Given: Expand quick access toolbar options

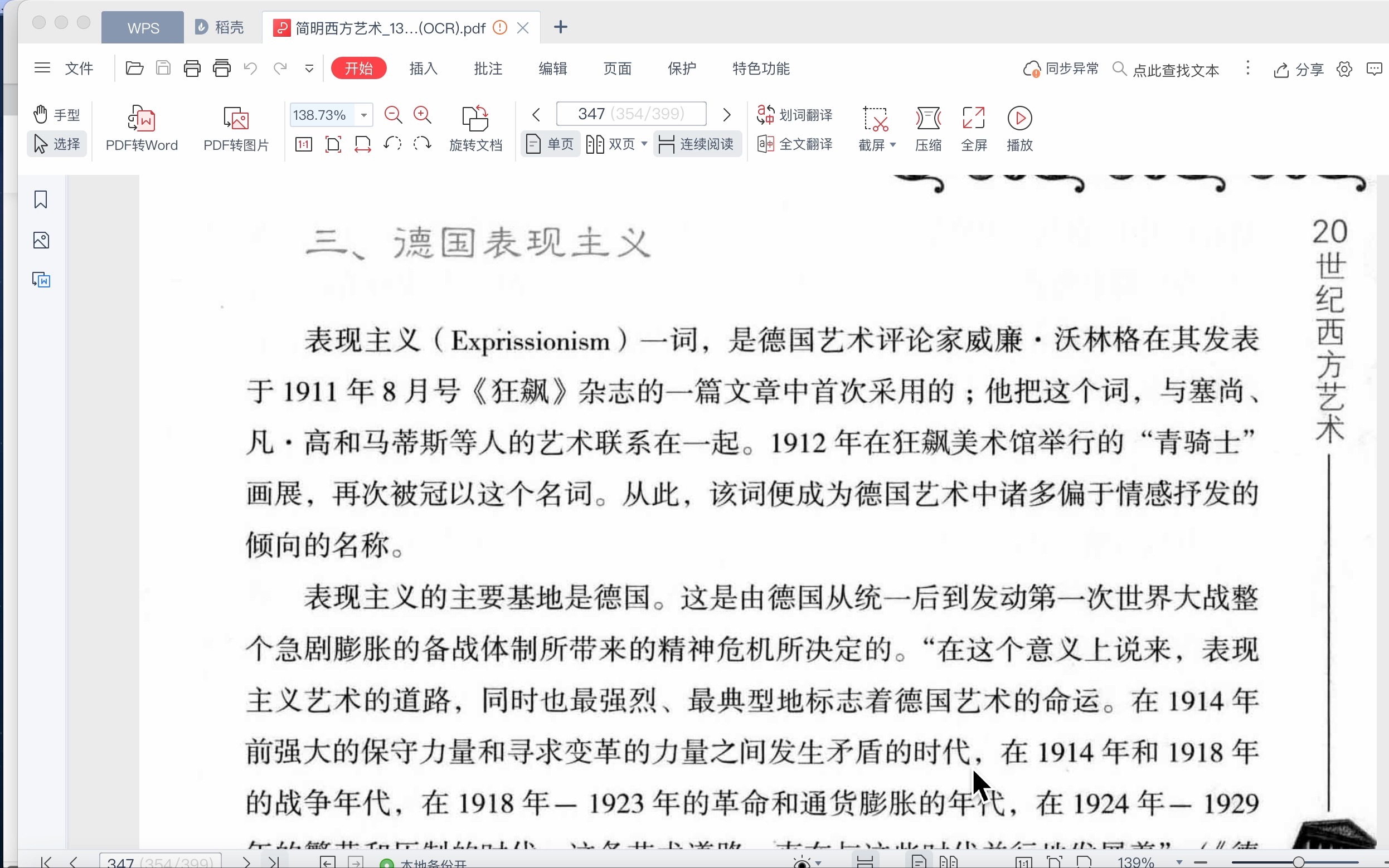Looking at the screenshot, I should coord(309,69).
